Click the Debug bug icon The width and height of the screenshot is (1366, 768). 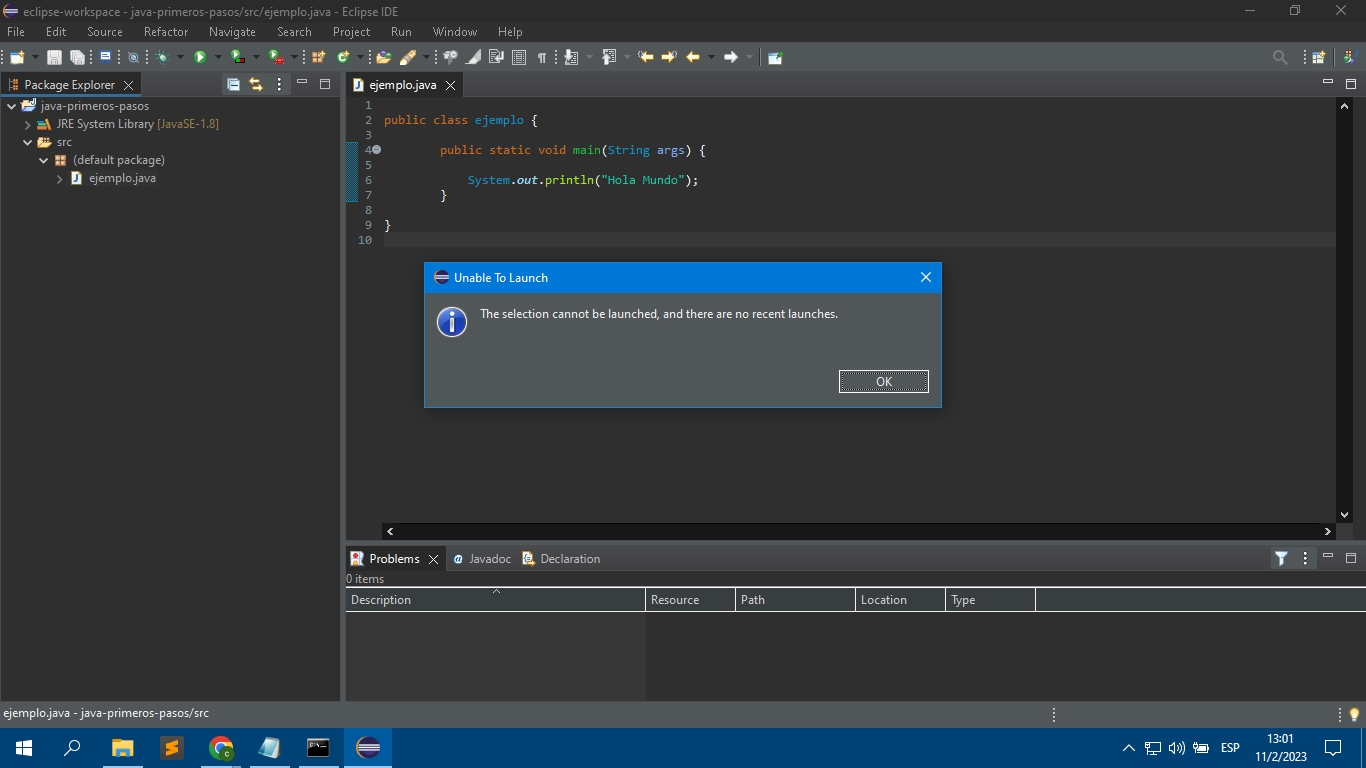162,57
